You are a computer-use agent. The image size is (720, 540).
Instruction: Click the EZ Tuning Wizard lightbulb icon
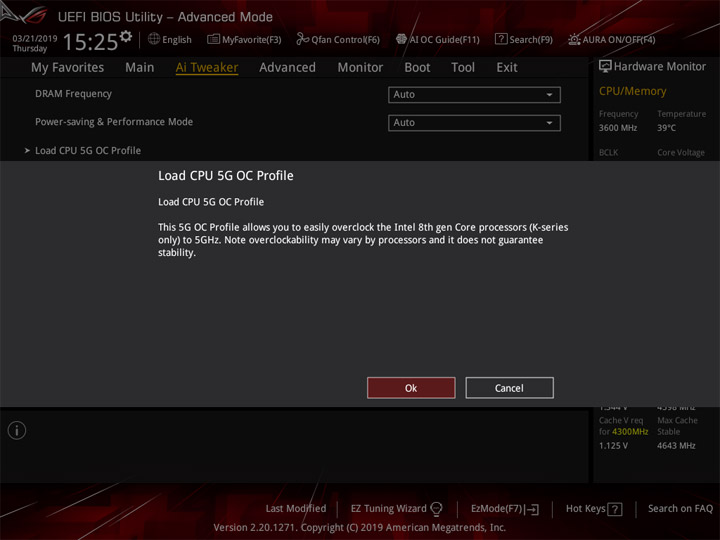436,509
